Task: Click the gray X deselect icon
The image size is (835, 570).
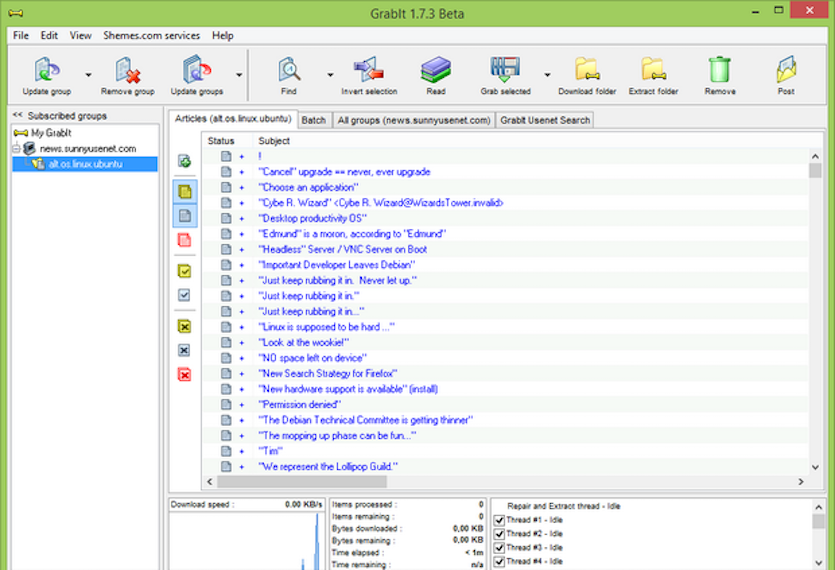Action: 184,350
